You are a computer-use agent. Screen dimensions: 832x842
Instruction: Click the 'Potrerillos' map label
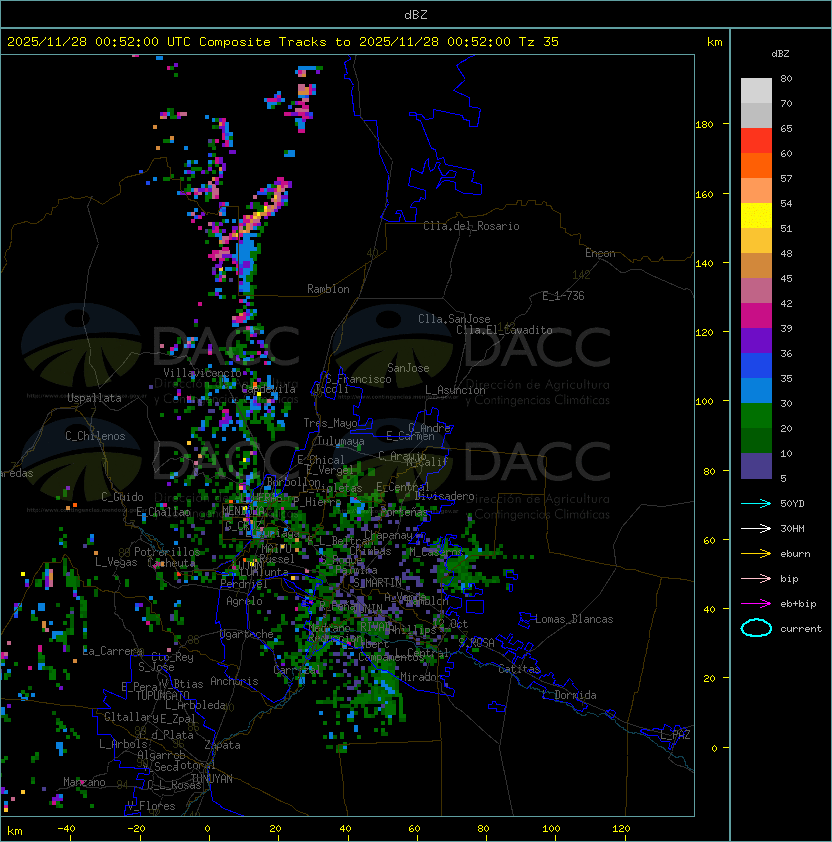[x=167, y=552]
